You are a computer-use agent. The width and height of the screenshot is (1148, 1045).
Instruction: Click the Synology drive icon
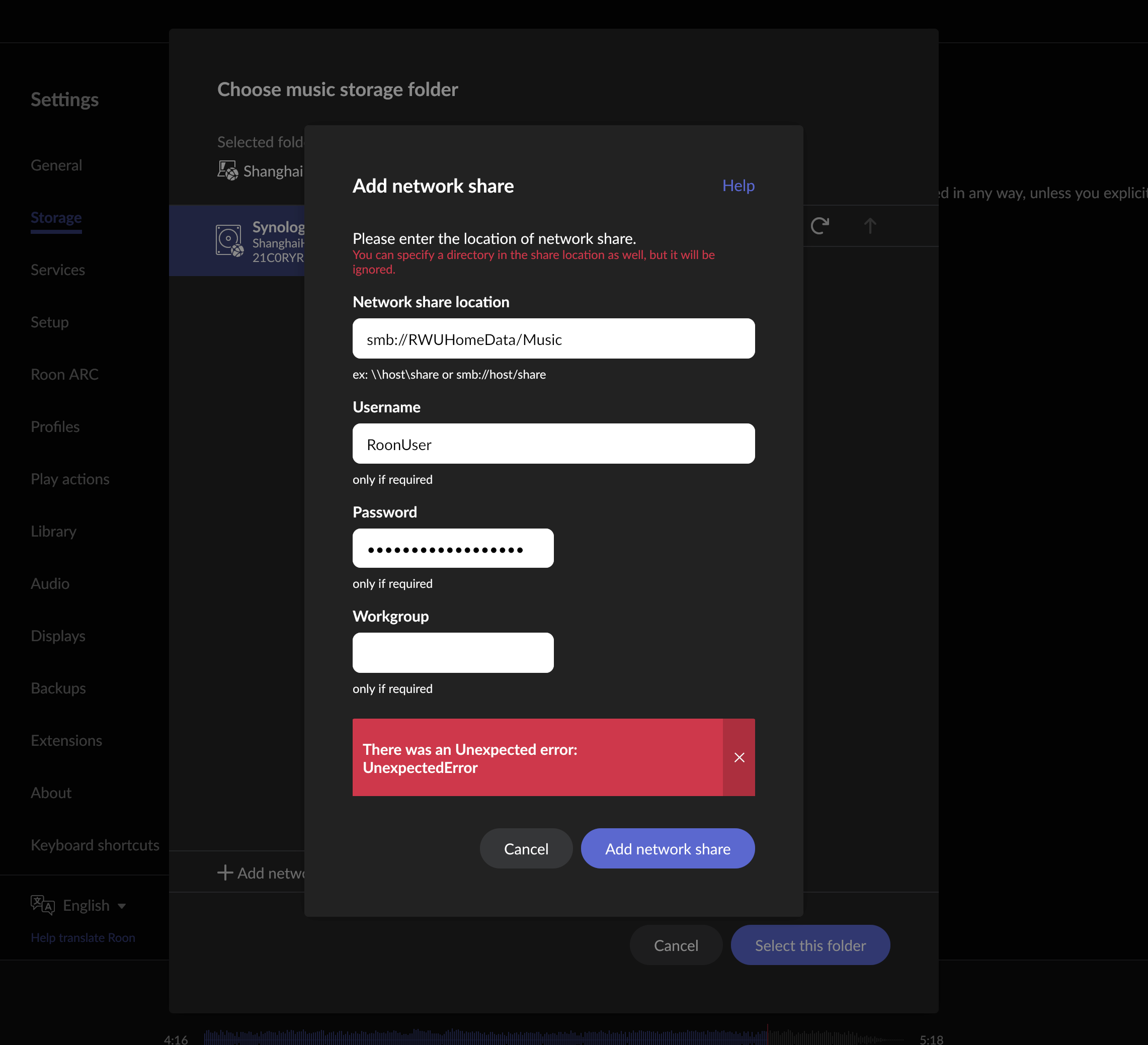point(229,240)
